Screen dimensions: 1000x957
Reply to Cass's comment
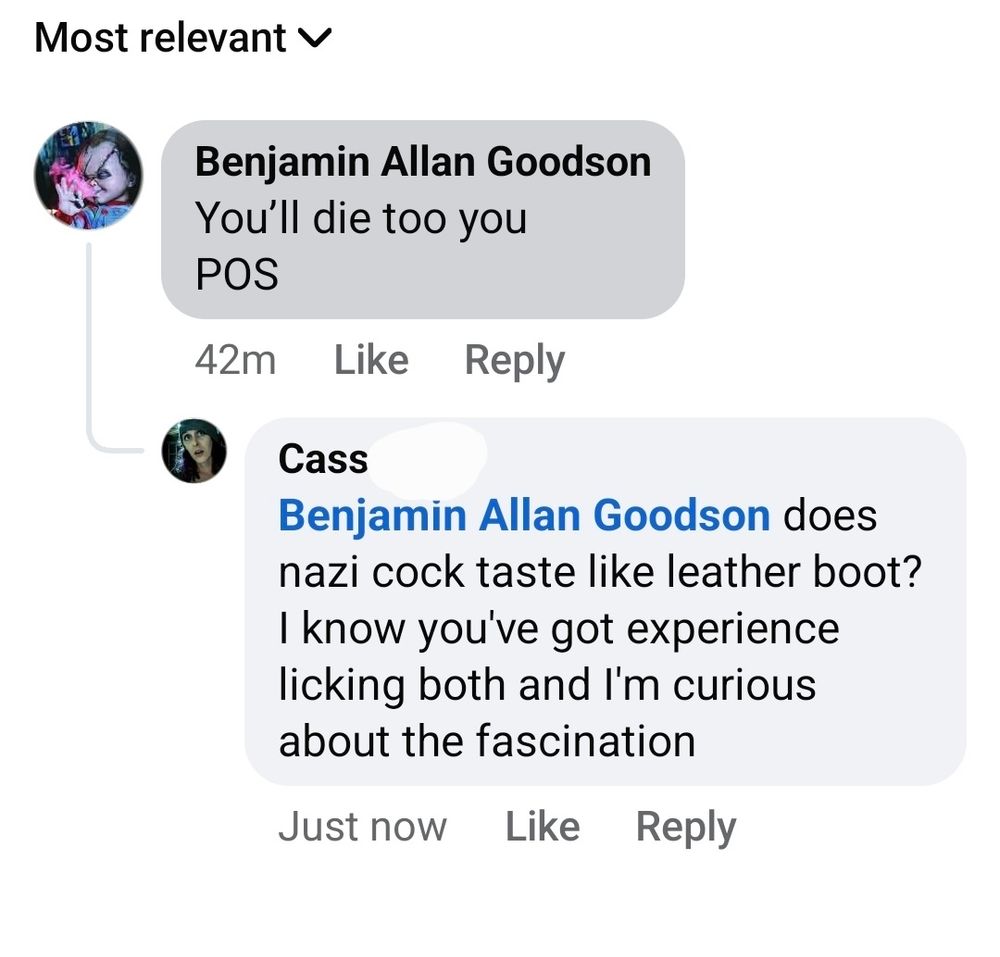[686, 825]
